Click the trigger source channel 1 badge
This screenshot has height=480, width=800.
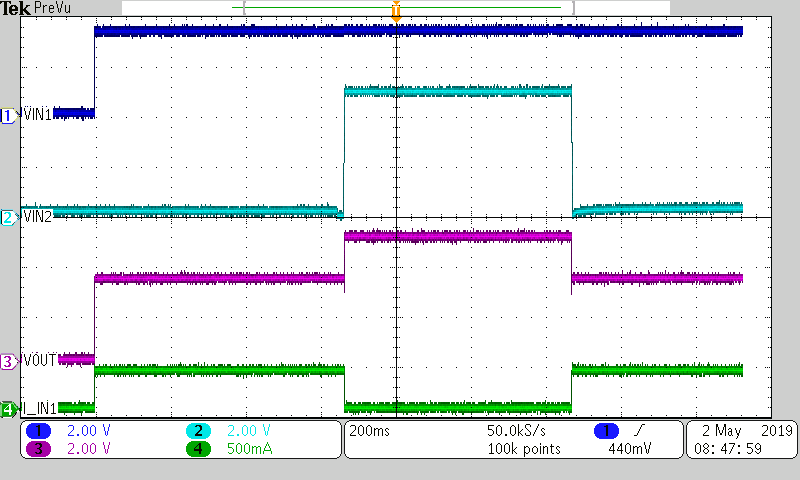pyautogui.click(x=606, y=431)
